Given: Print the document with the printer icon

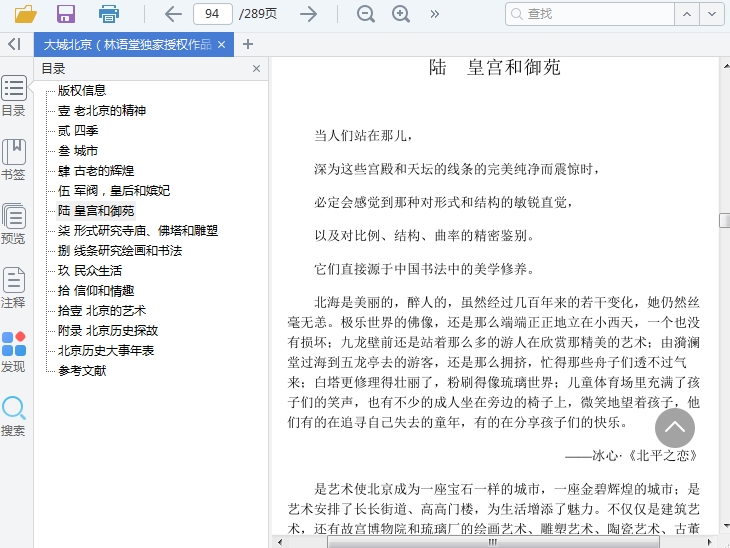Looking at the screenshot, I should pyautogui.click(x=108, y=14).
